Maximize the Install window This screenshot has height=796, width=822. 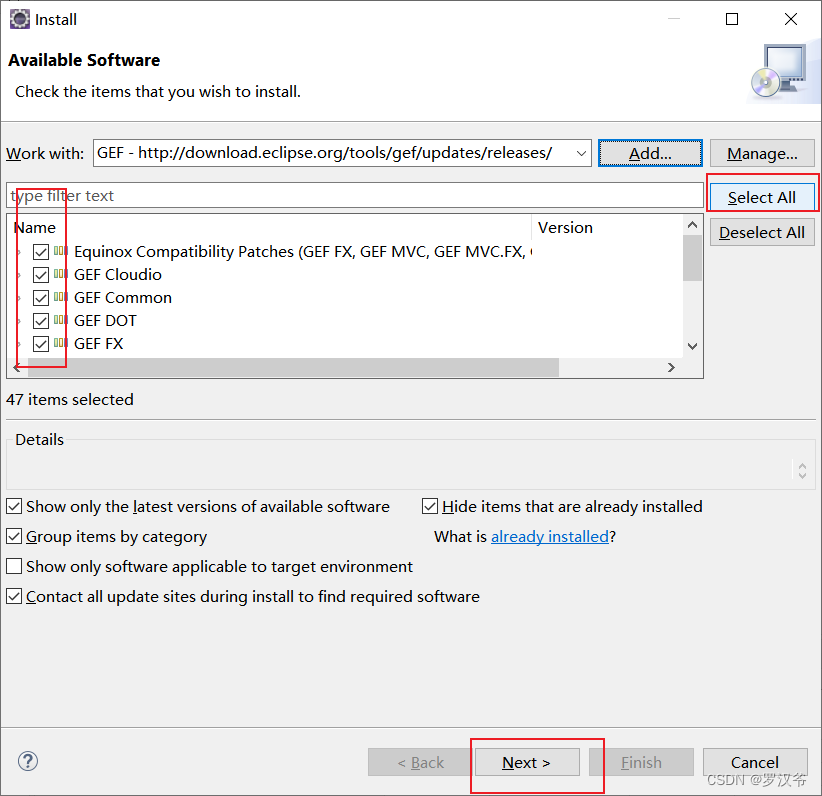[x=732, y=19]
